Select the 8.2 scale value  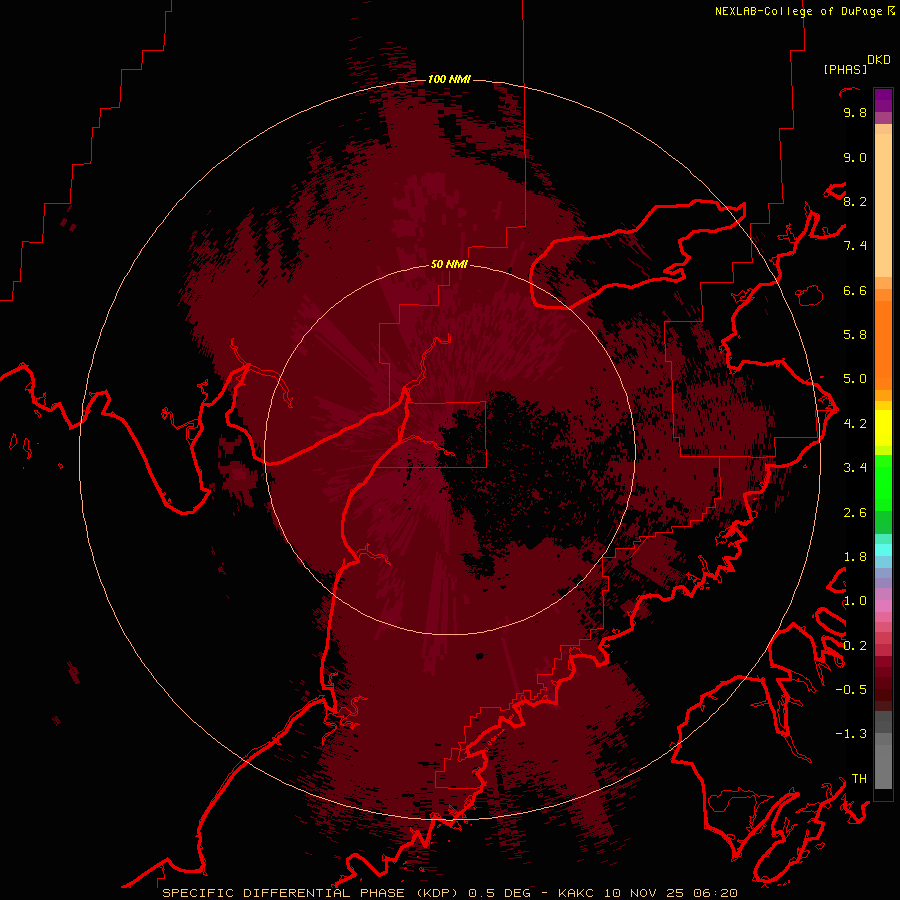pos(855,201)
